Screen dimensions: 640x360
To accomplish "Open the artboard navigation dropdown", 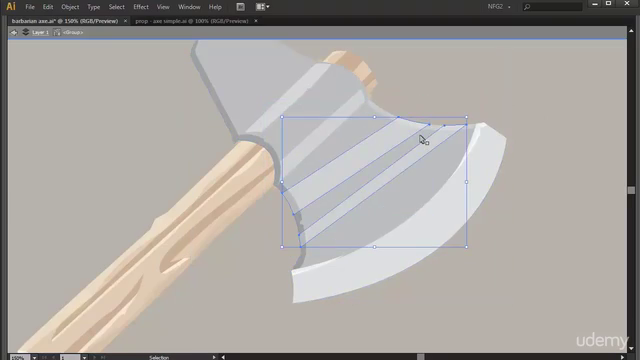I will (84, 358).
